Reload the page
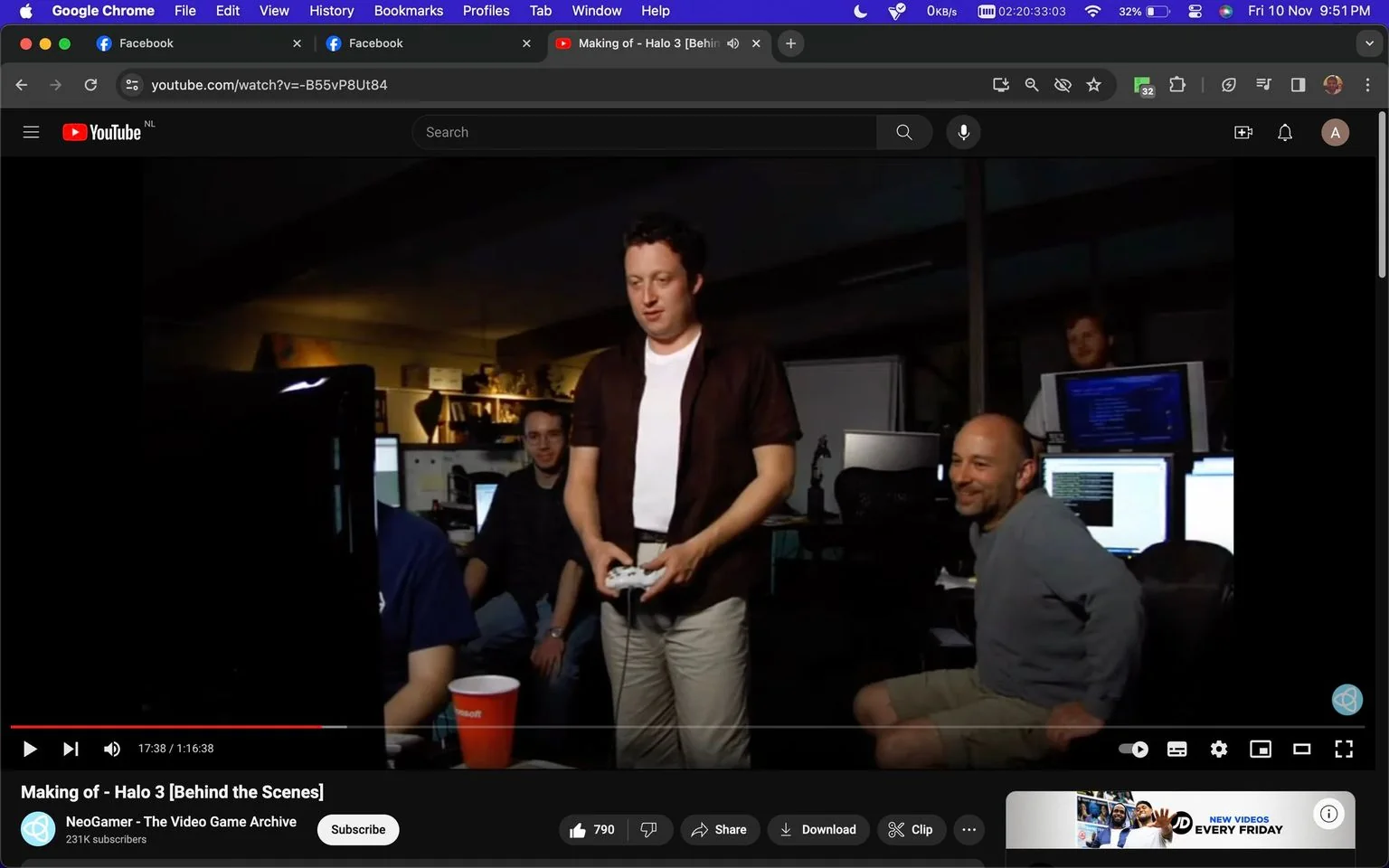1389x868 pixels. pos(90,84)
